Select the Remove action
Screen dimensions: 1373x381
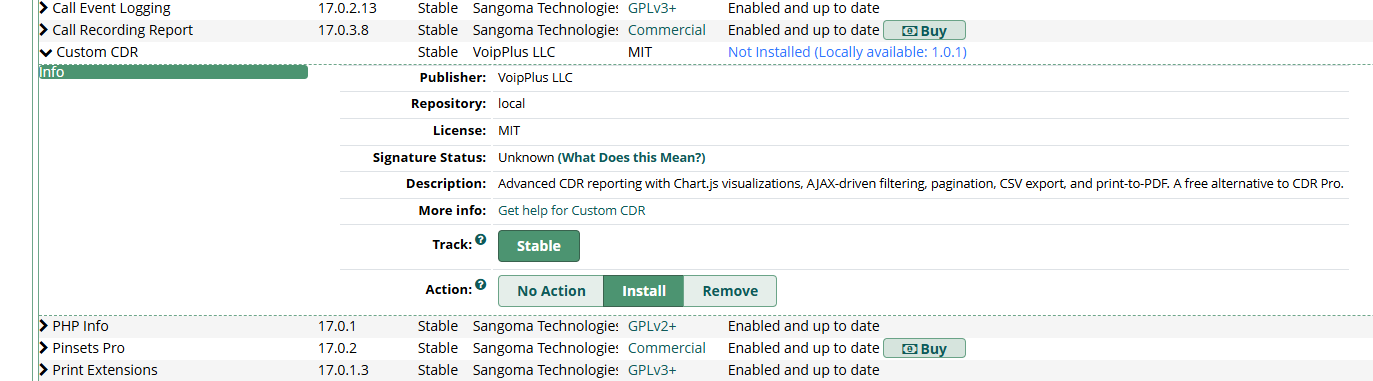730,291
